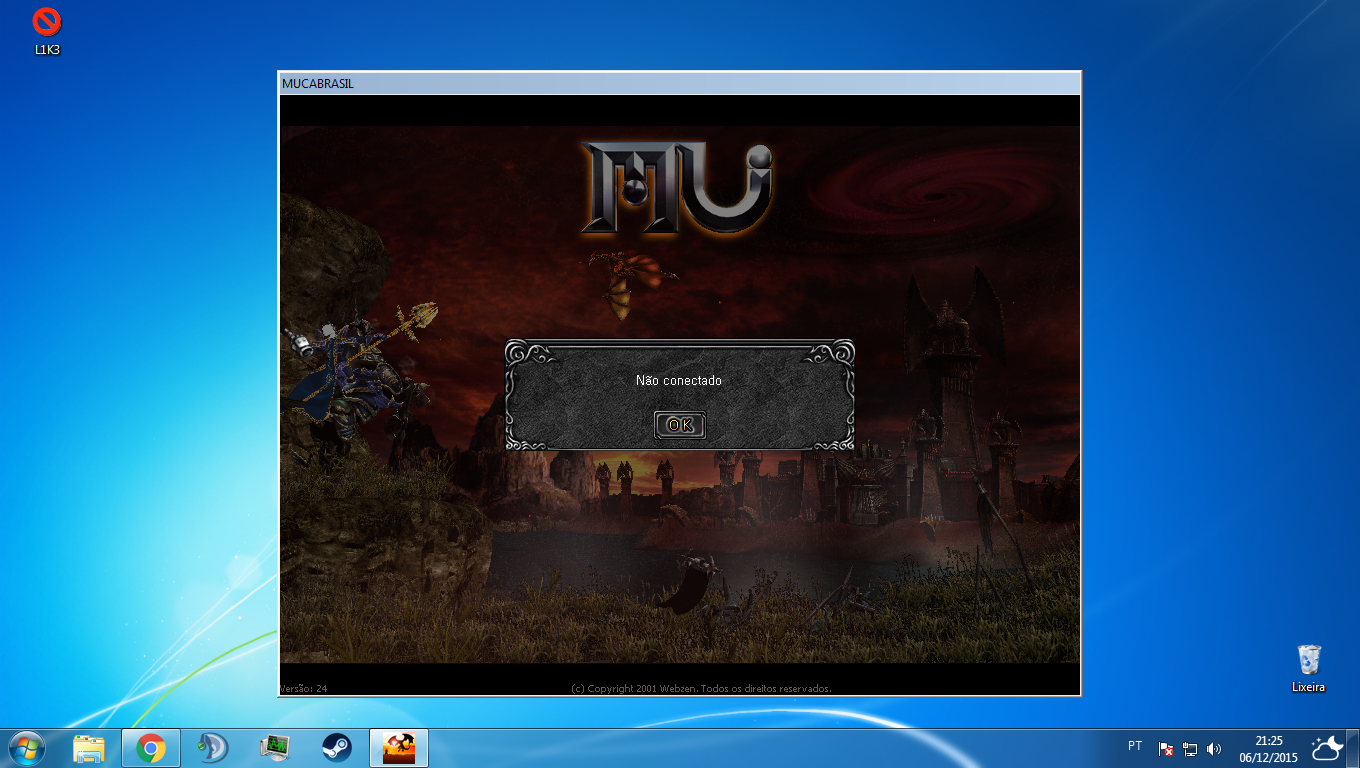Click the MU game taskbar button
This screenshot has height=768, width=1360.
click(399, 748)
